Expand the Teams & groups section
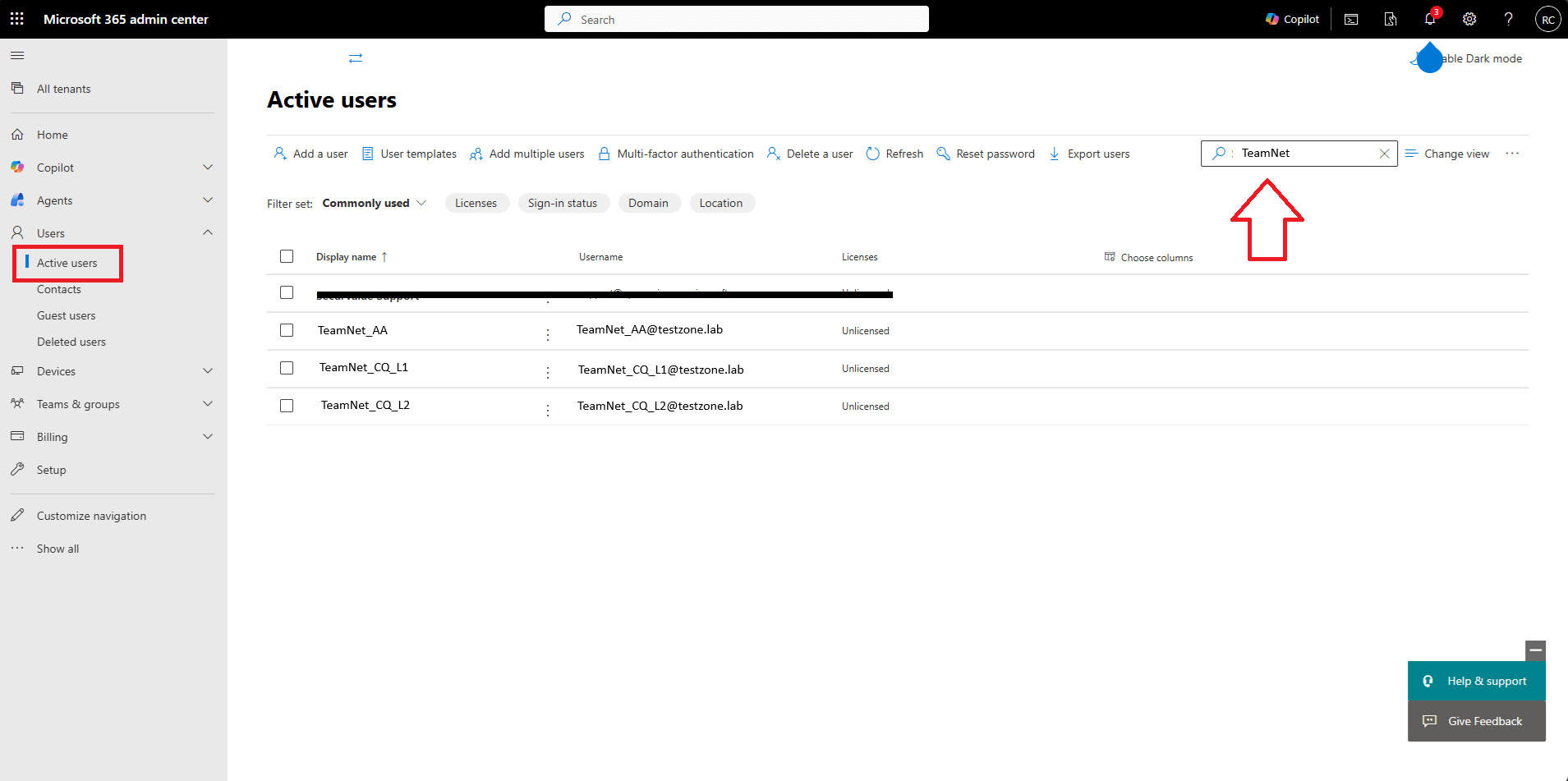This screenshot has height=781, width=1568. (x=208, y=404)
